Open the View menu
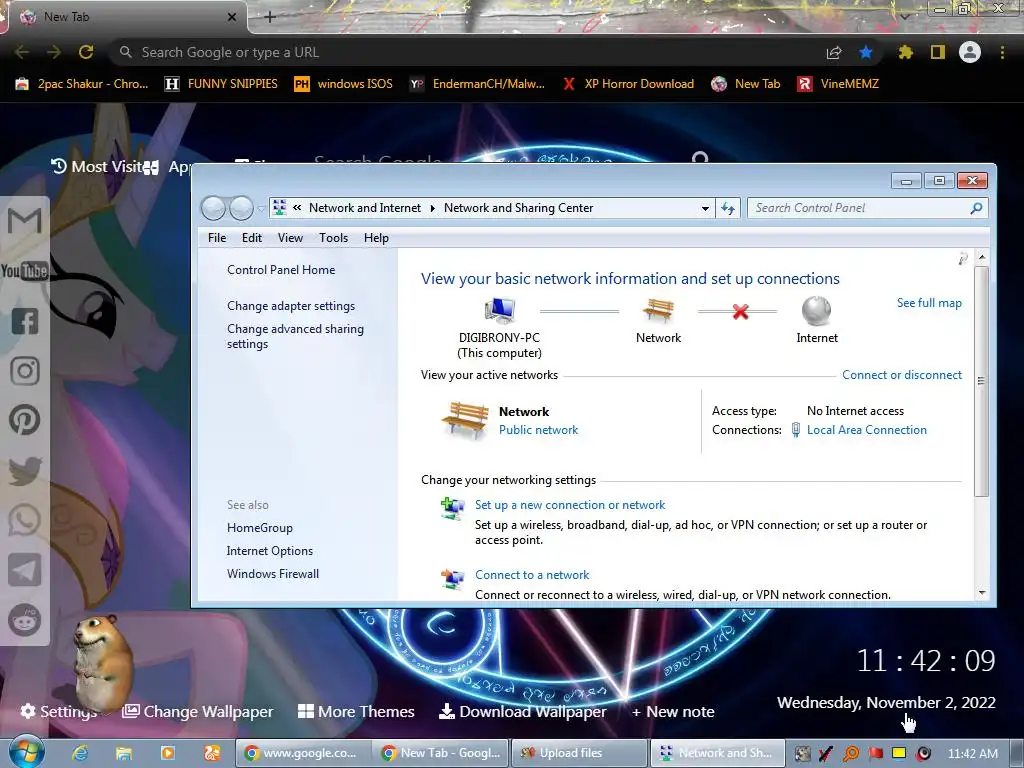Image resolution: width=1024 pixels, height=768 pixels. 290,238
